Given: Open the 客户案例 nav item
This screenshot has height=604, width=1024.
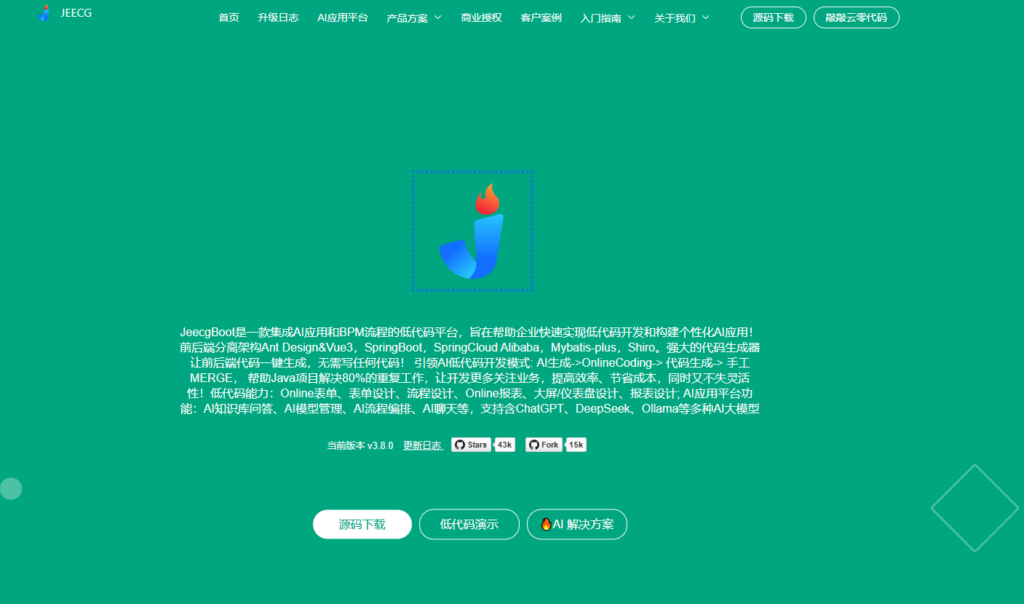Looking at the screenshot, I should (541, 18).
